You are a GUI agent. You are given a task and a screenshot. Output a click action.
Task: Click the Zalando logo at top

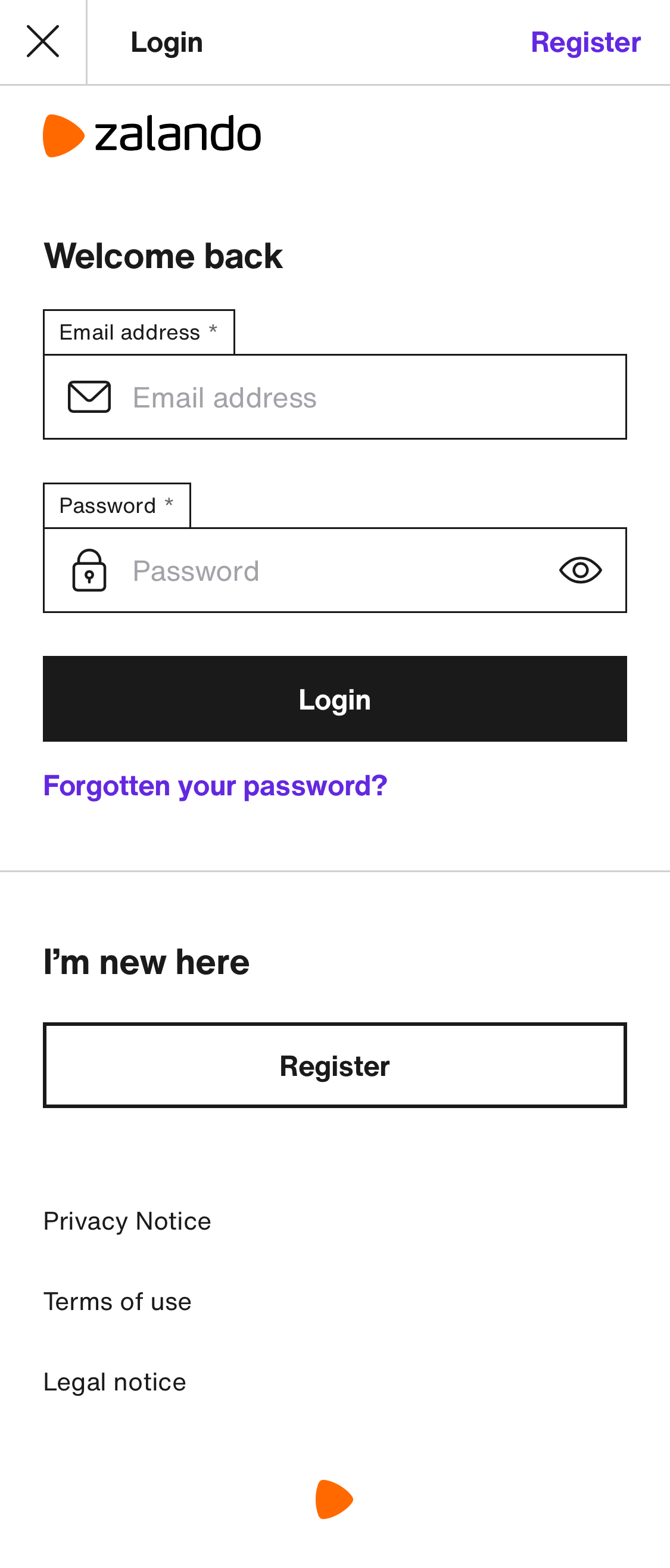tap(151, 134)
